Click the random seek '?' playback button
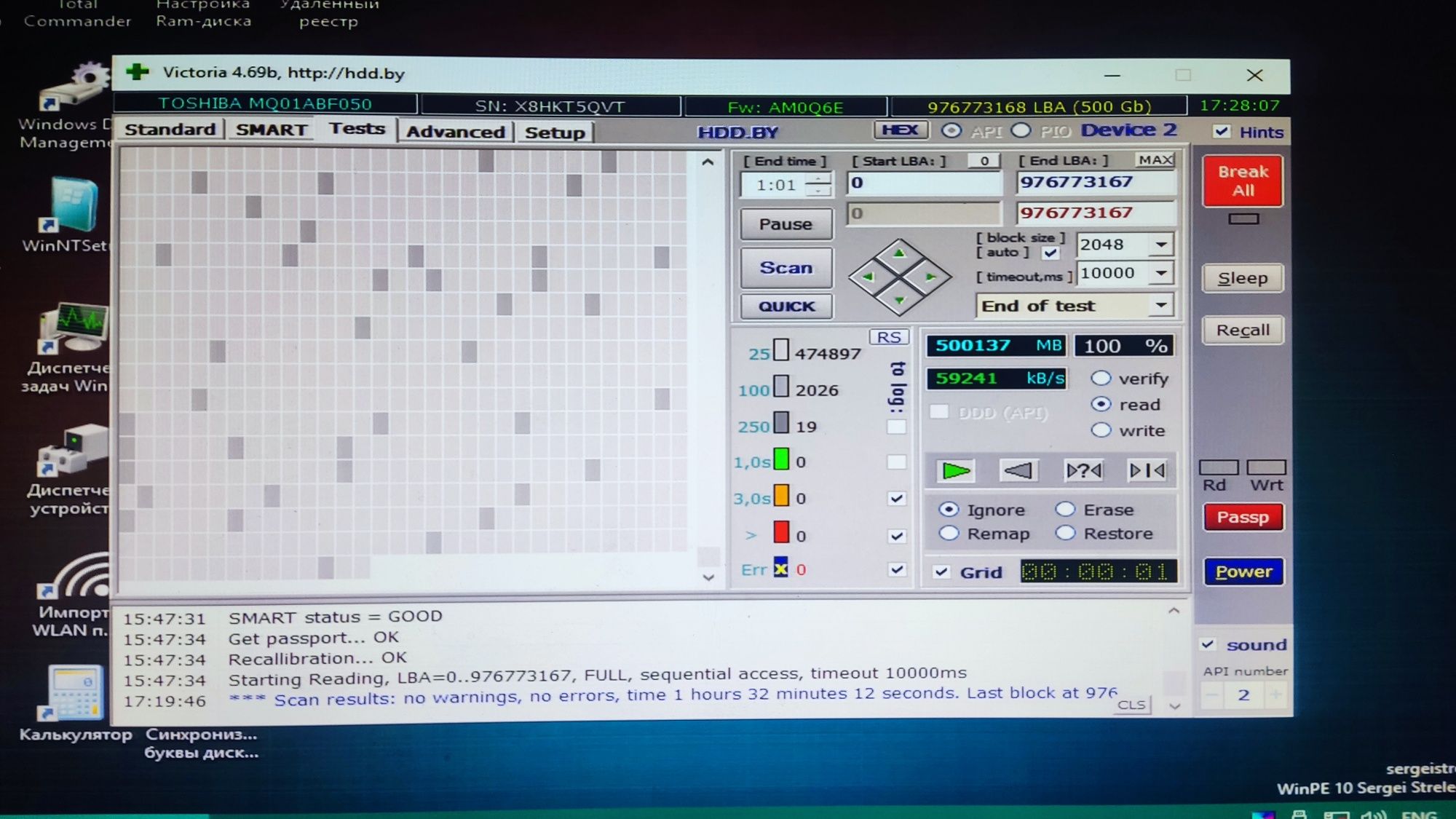This screenshot has width=1456, height=819. [x=1083, y=471]
